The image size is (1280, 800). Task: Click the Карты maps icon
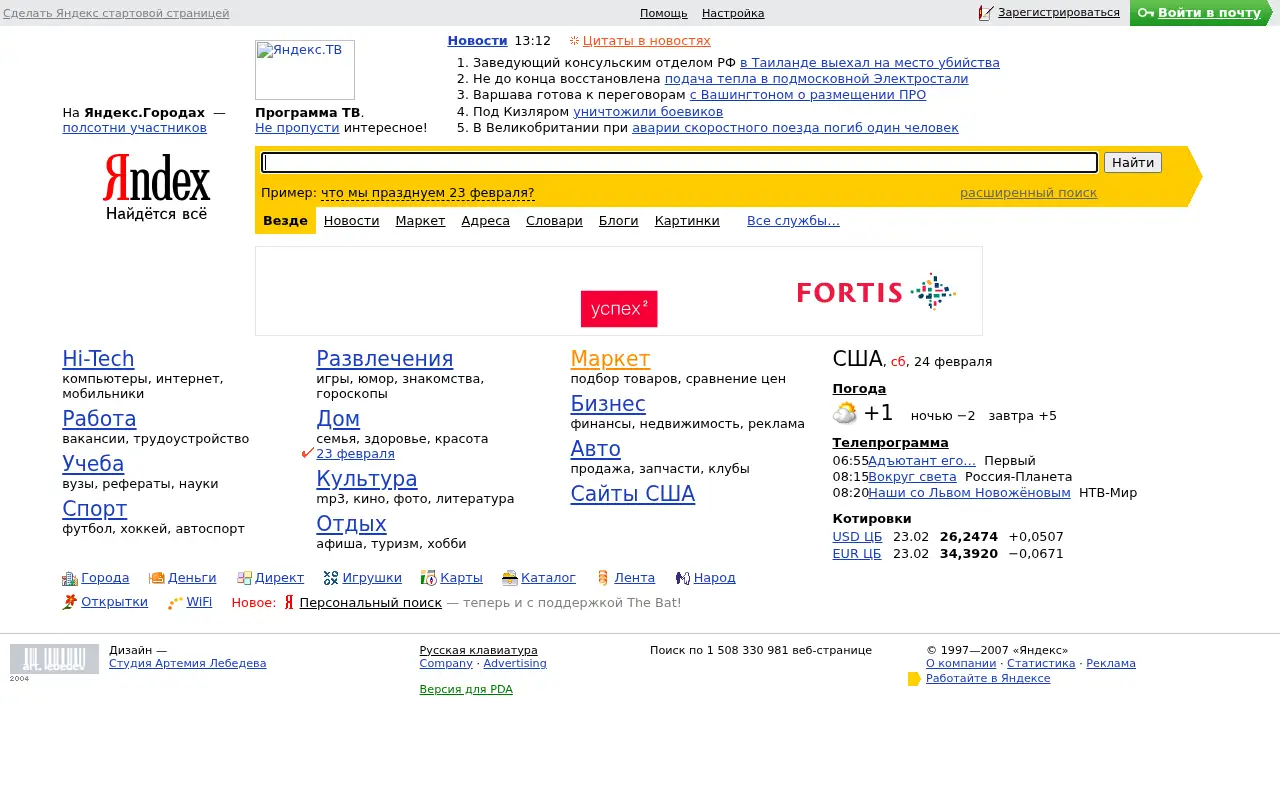tap(428, 578)
